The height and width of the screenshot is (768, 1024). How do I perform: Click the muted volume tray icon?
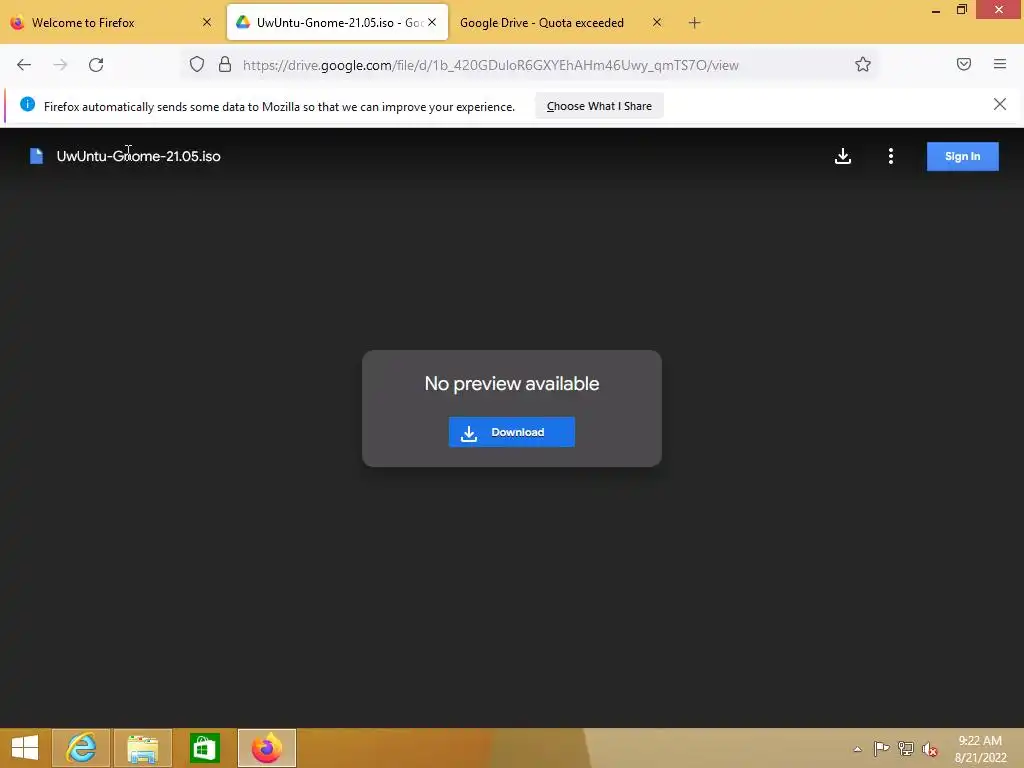[x=930, y=749]
